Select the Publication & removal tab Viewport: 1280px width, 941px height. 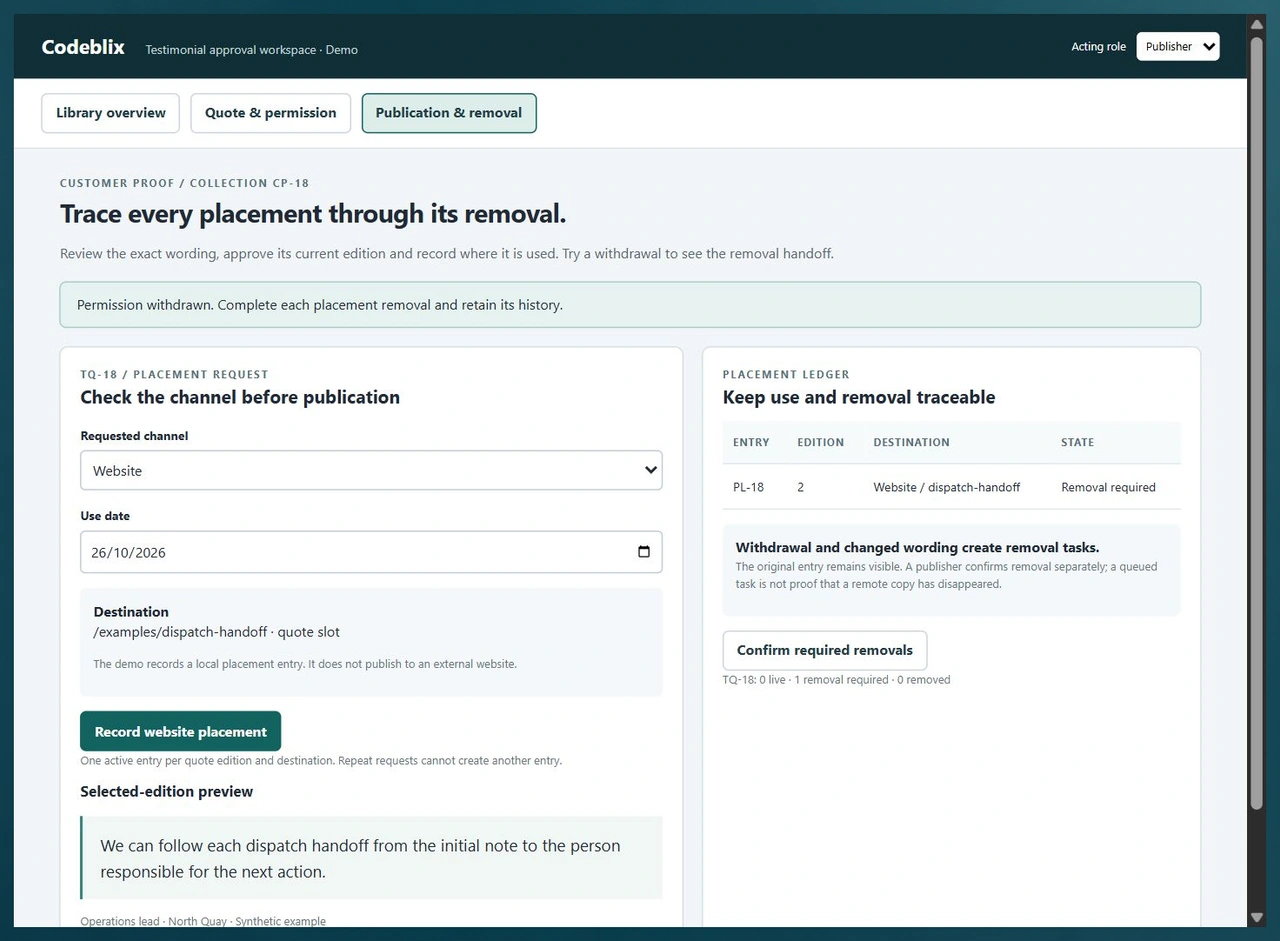[449, 113]
